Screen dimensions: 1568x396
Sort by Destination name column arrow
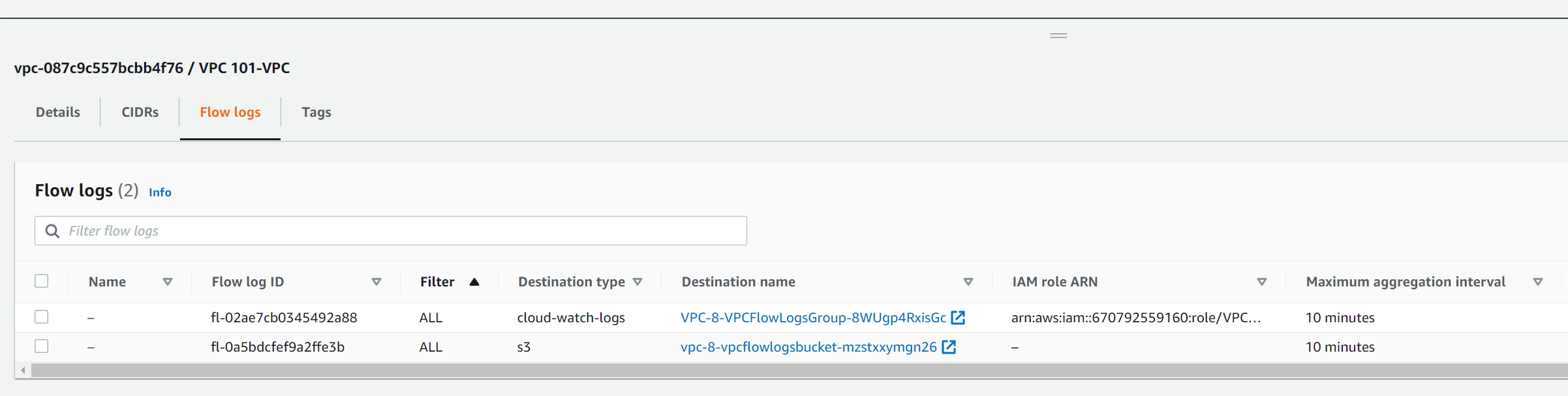click(968, 282)
